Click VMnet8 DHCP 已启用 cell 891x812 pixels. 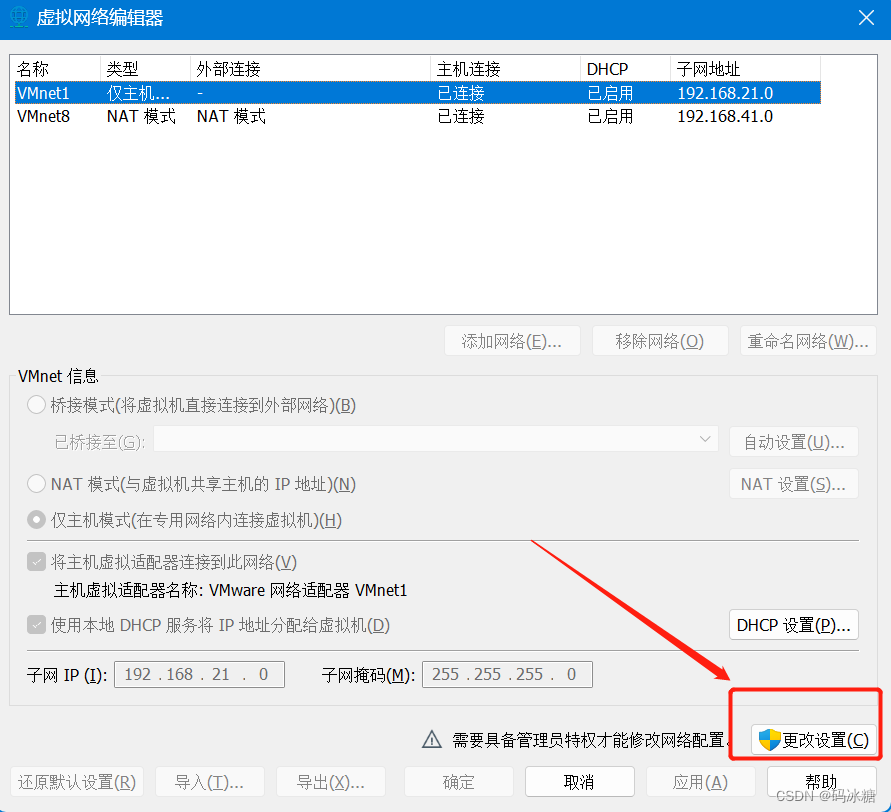point(610,116)
